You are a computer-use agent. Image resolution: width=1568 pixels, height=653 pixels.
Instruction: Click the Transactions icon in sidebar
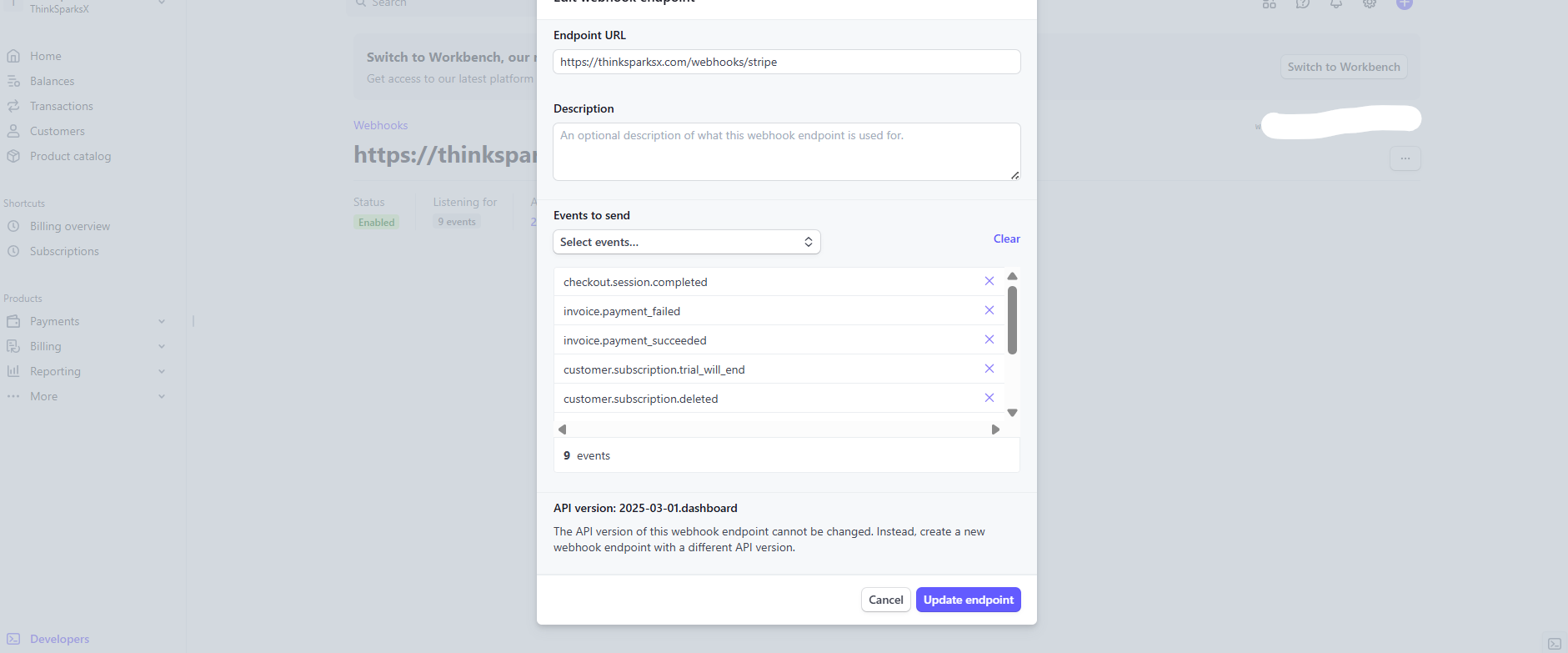coord(13,106)
